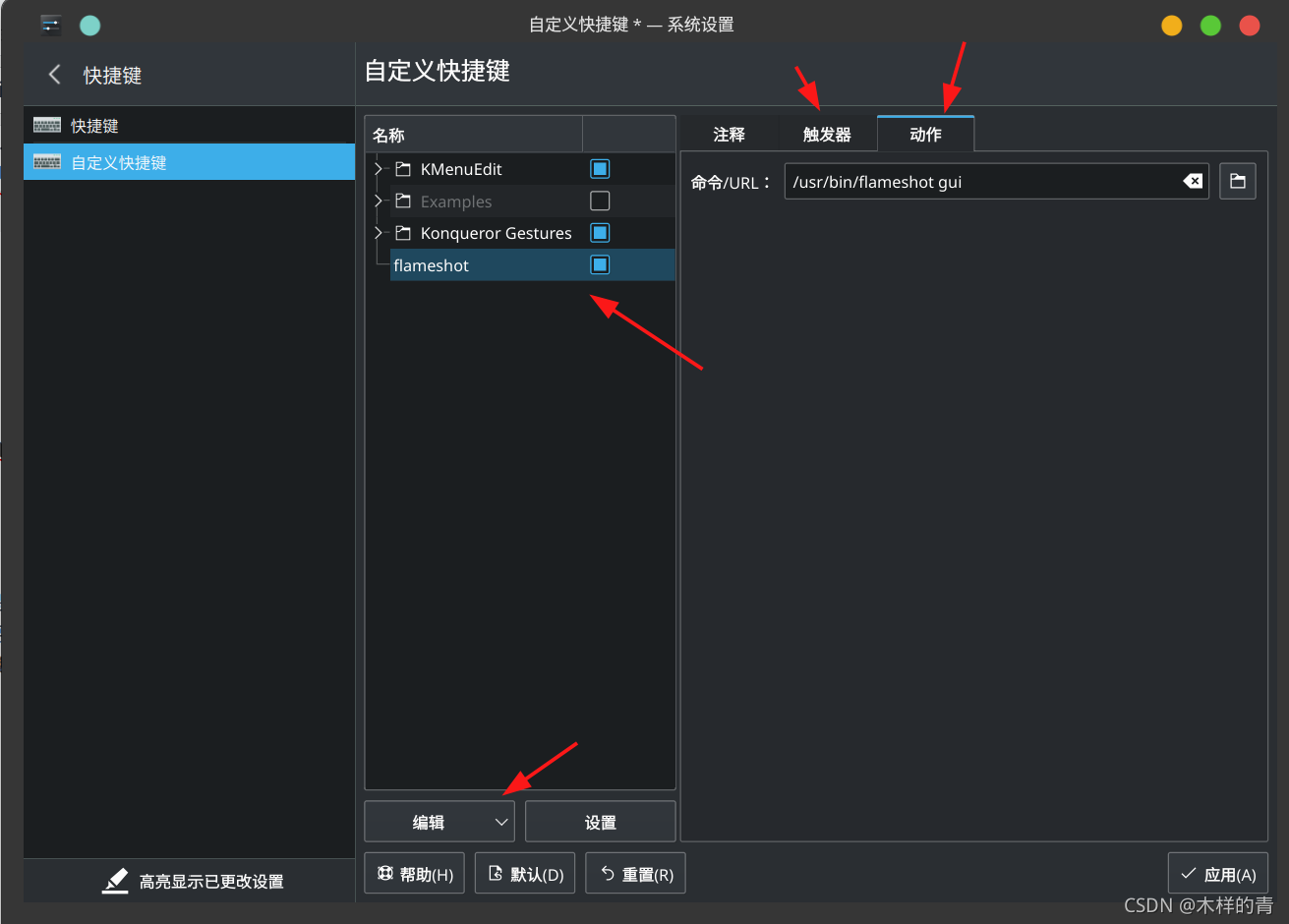Open file browser button next to command field
1289x924 pixels.
[1238, 181]
